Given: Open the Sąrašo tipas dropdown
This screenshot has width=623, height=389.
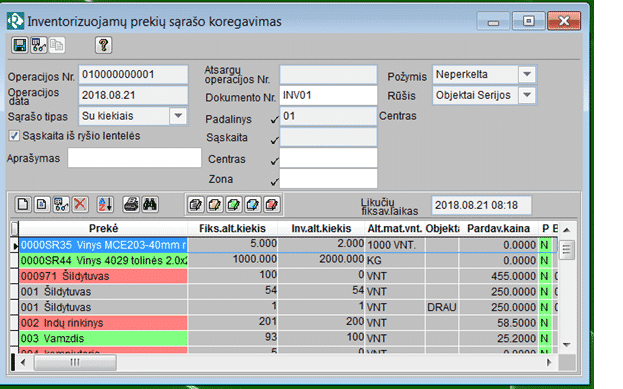Looking at the screenshot, I should point(178,116).
